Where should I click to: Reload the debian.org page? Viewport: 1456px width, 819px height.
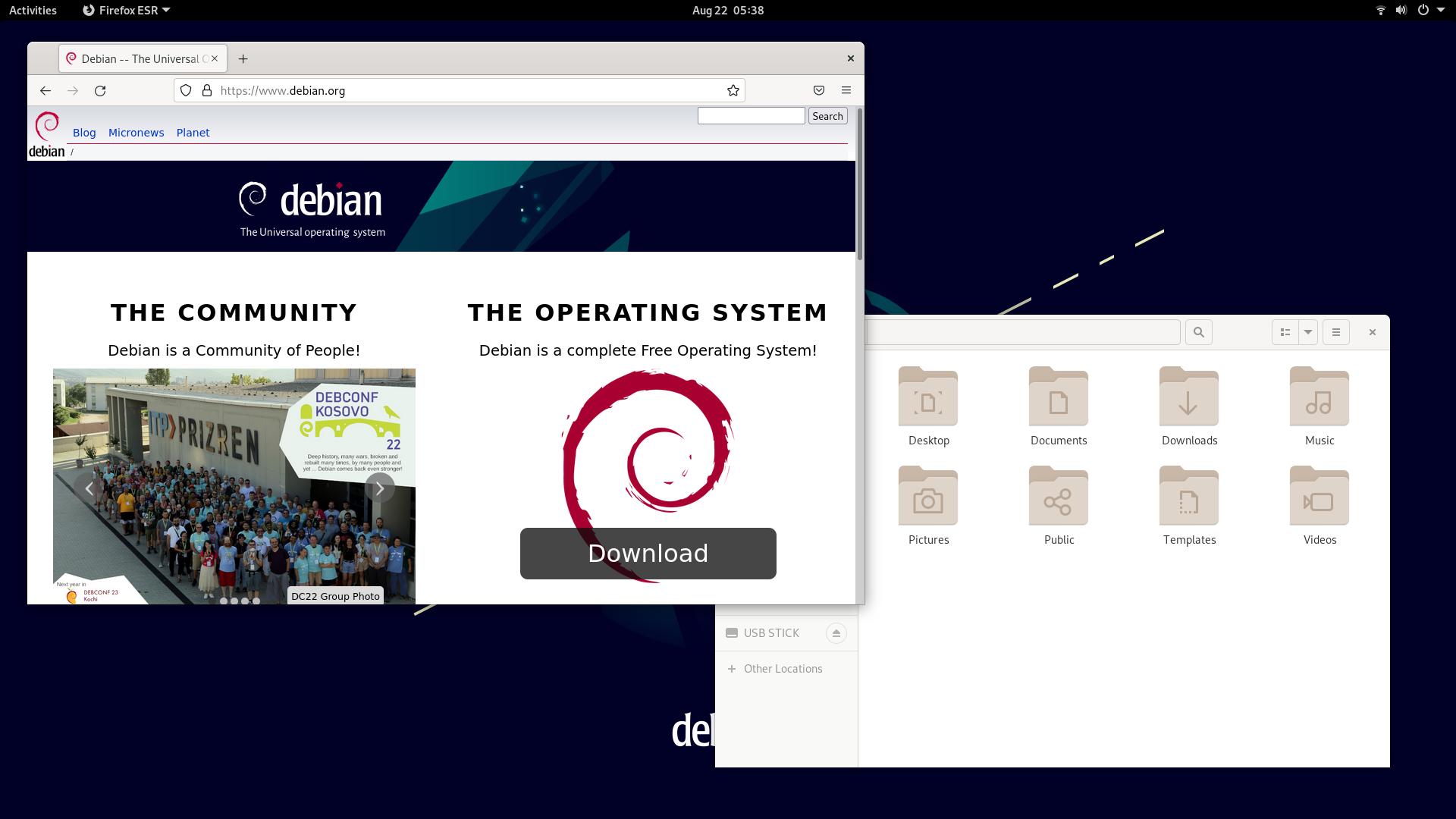pos(100,90)
